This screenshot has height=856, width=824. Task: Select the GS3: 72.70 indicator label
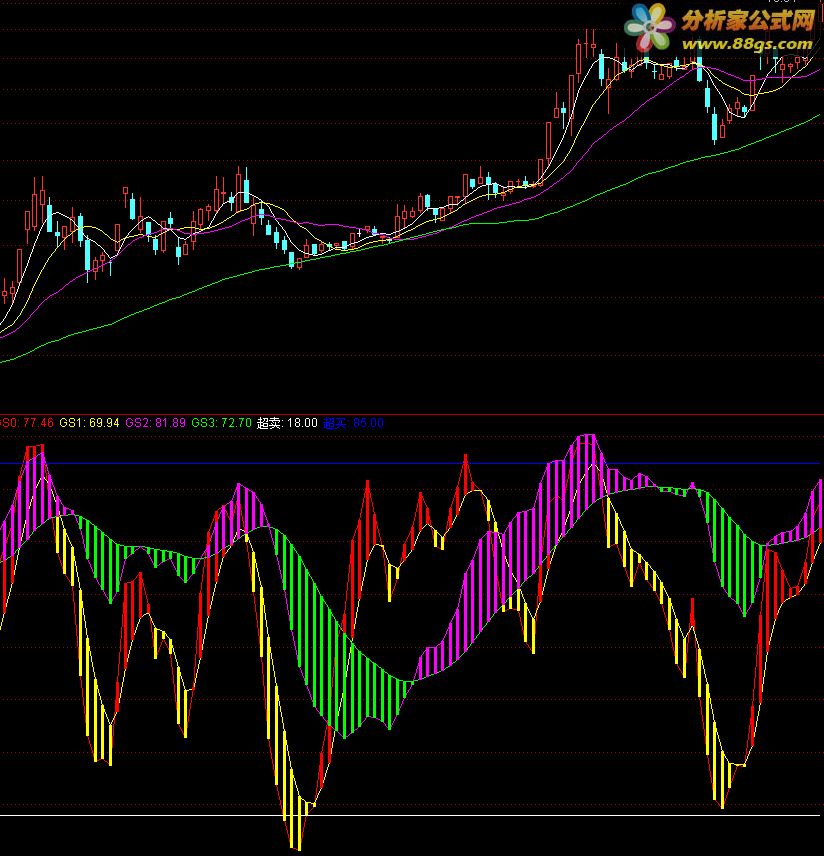point(222,423)
